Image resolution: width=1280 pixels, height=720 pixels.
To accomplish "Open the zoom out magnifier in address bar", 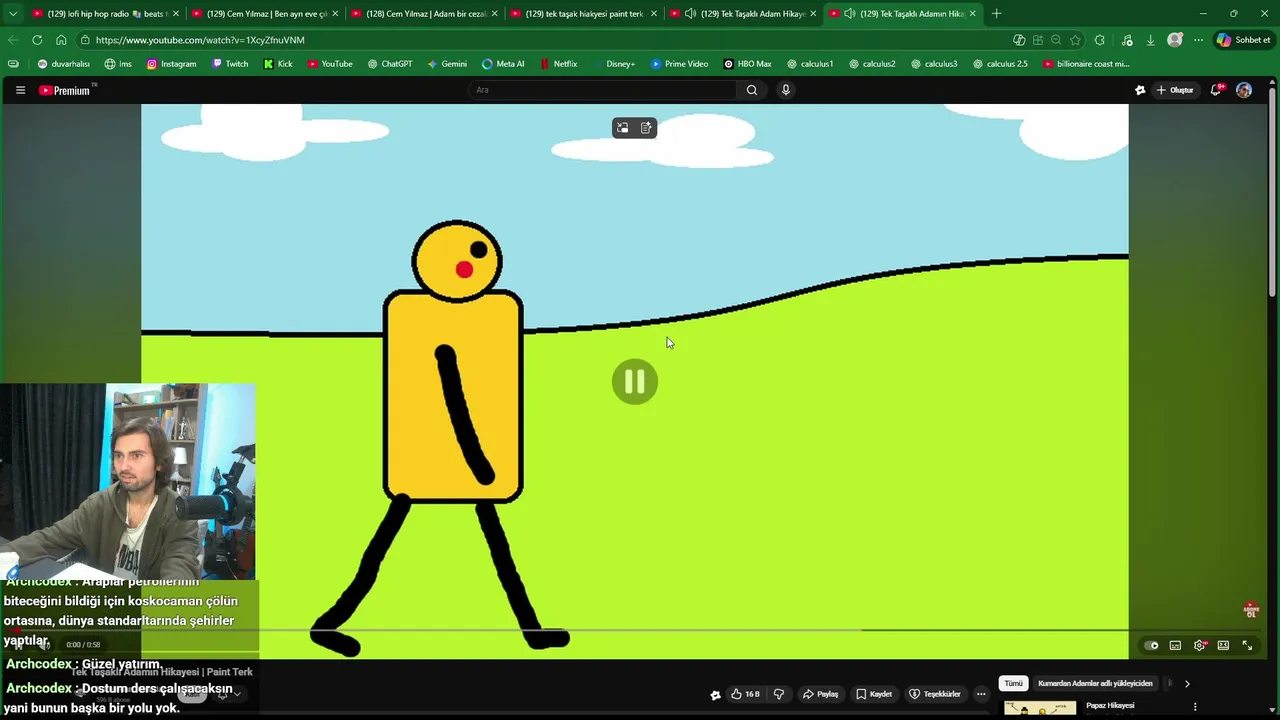I will (x=1056, y=40).
